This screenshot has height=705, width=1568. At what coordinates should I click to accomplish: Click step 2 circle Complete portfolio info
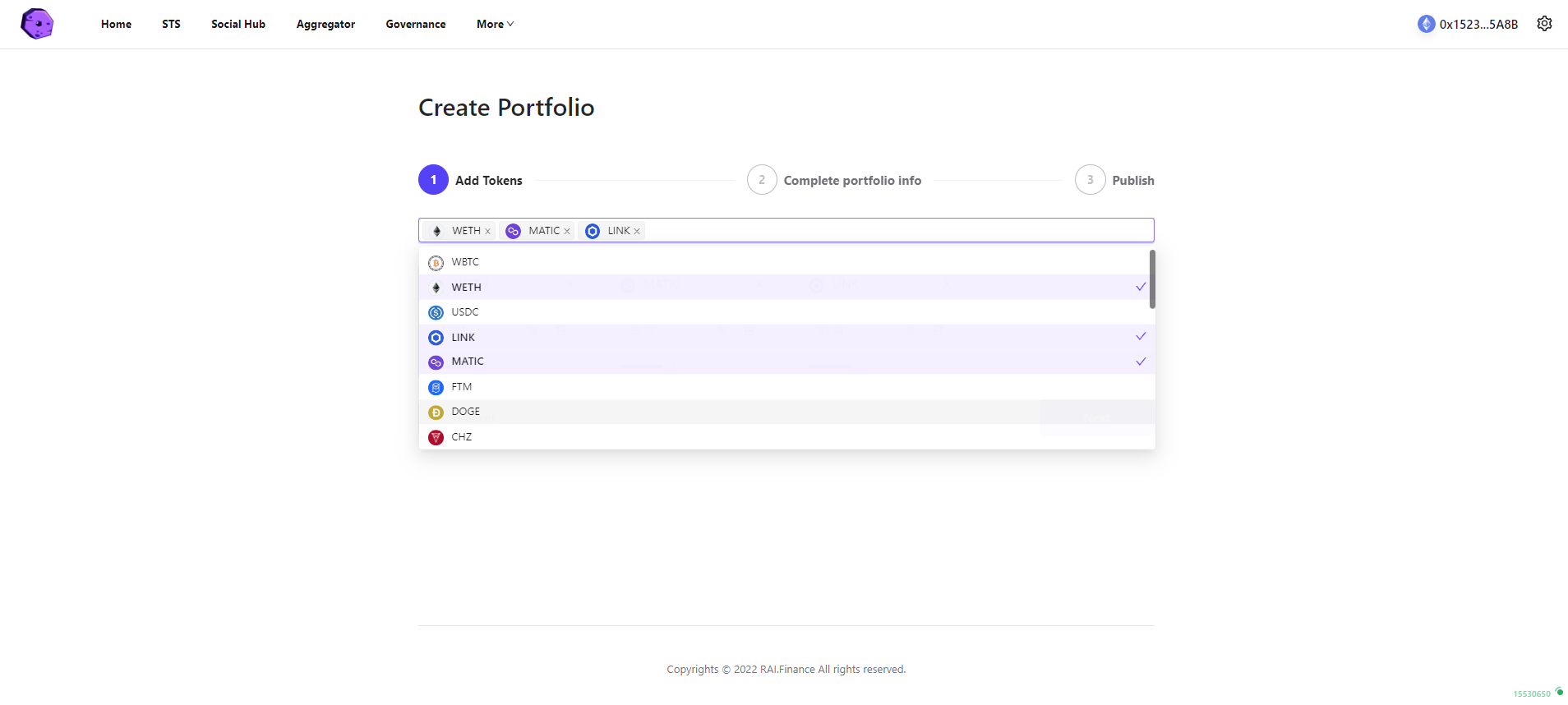point(762,180)
